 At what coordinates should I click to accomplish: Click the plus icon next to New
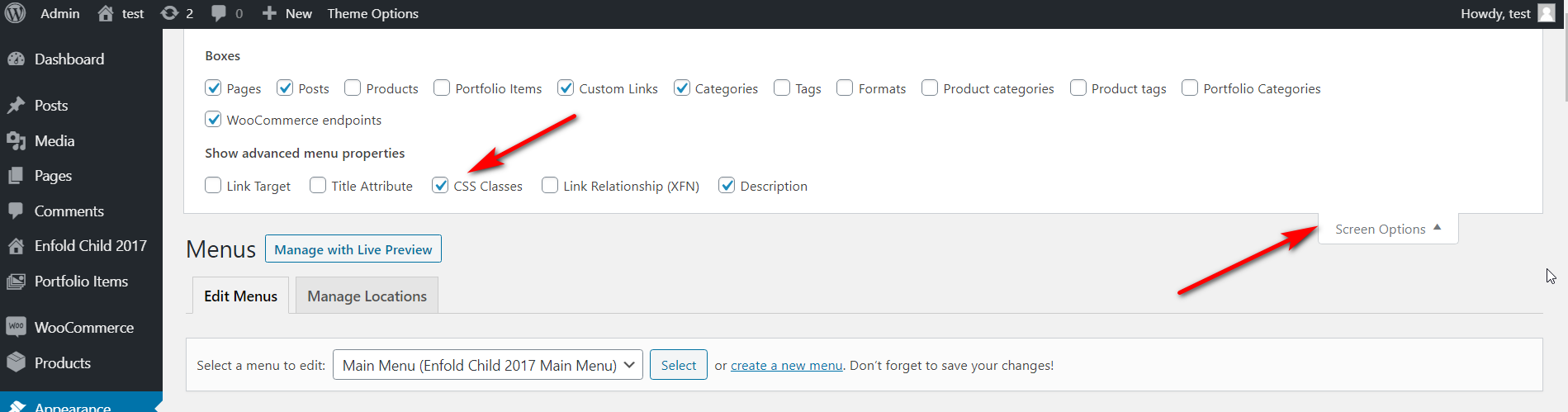point(269,13)
